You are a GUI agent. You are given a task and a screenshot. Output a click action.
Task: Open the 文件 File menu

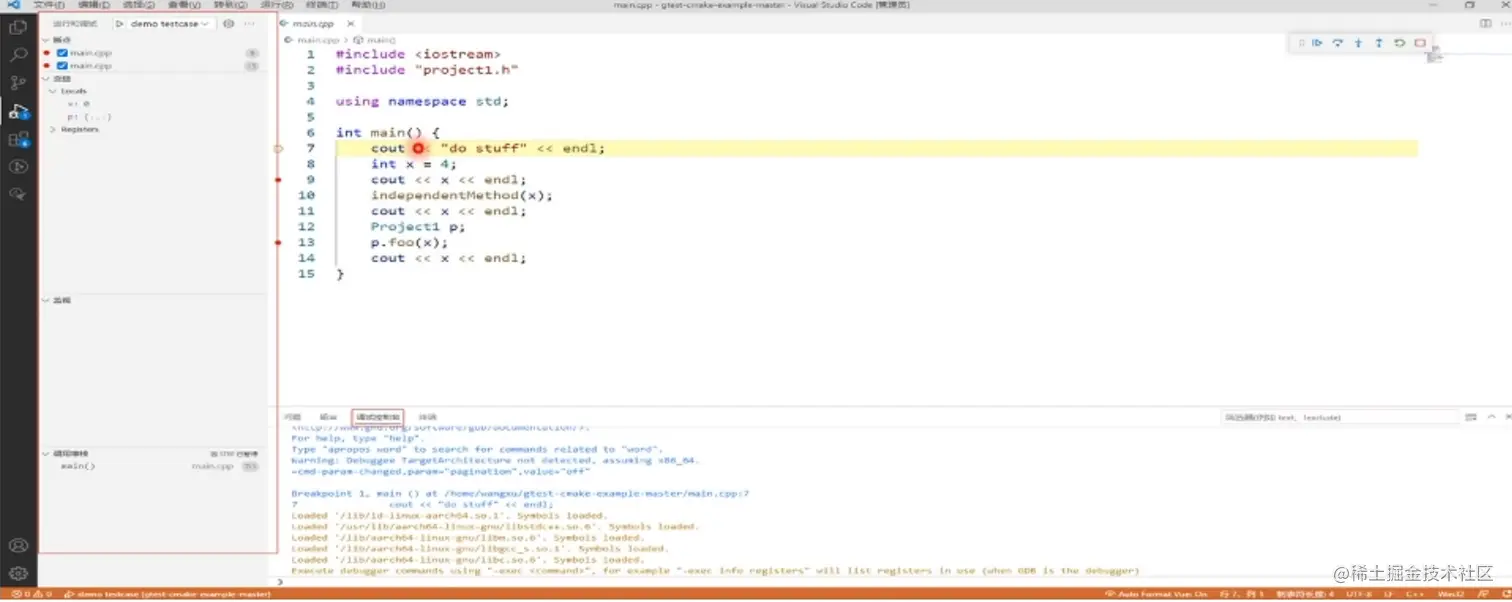[49, 5]
